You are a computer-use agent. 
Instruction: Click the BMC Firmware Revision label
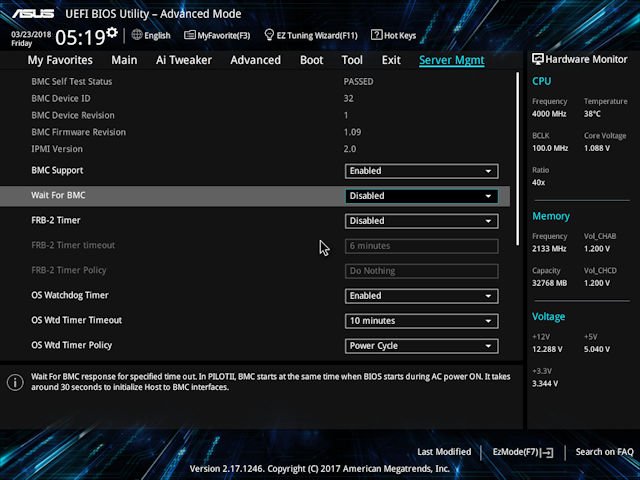78,132
